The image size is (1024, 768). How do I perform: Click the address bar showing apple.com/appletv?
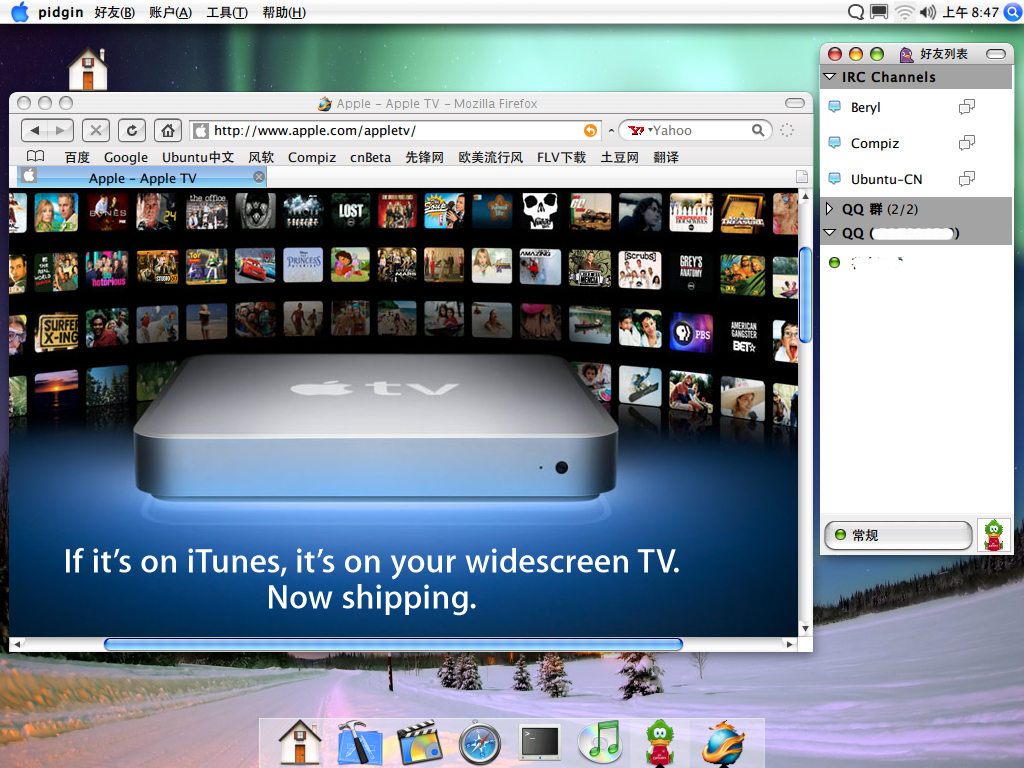(x=395, y=131)
